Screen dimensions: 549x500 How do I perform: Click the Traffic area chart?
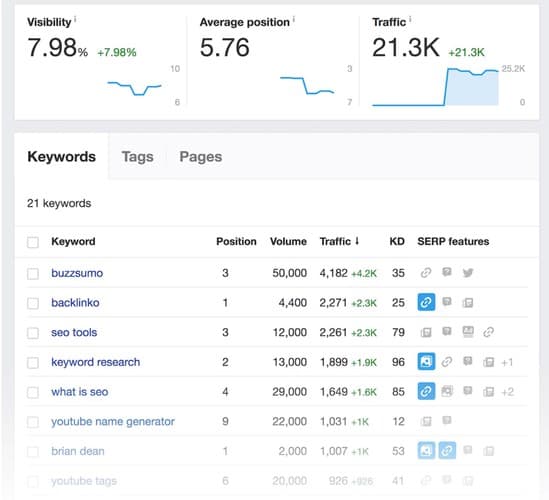[x=435, y=86]
